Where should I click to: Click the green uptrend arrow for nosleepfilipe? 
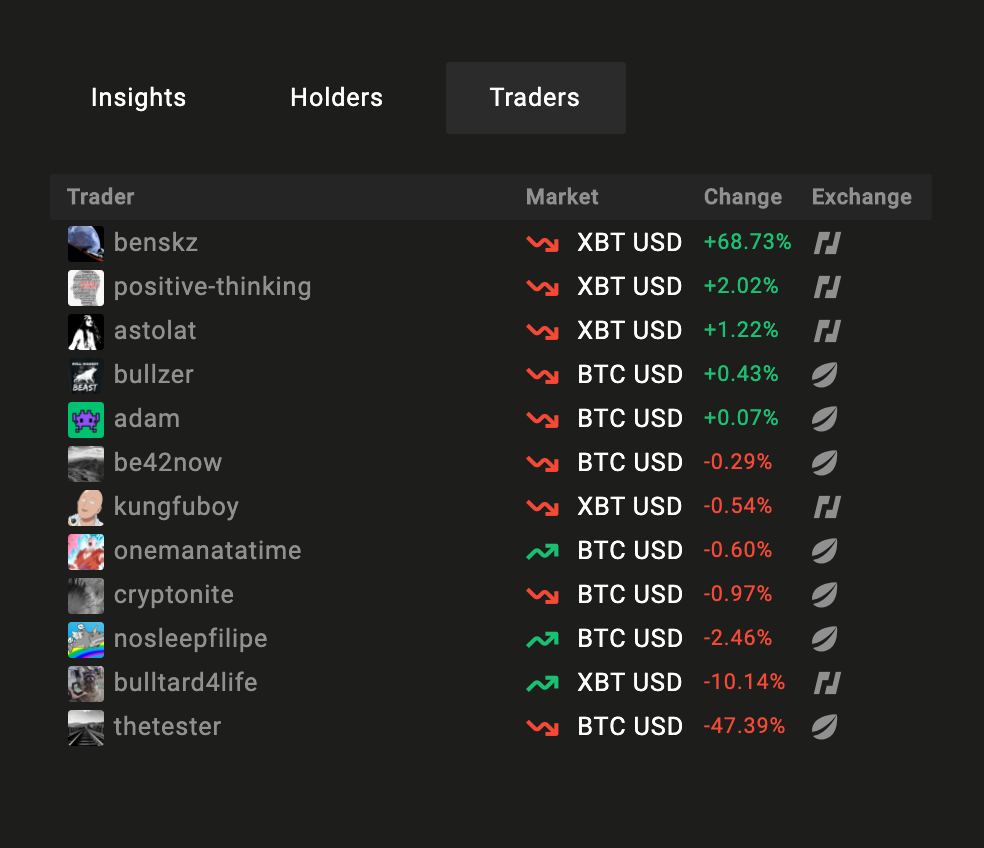(542, 639)
